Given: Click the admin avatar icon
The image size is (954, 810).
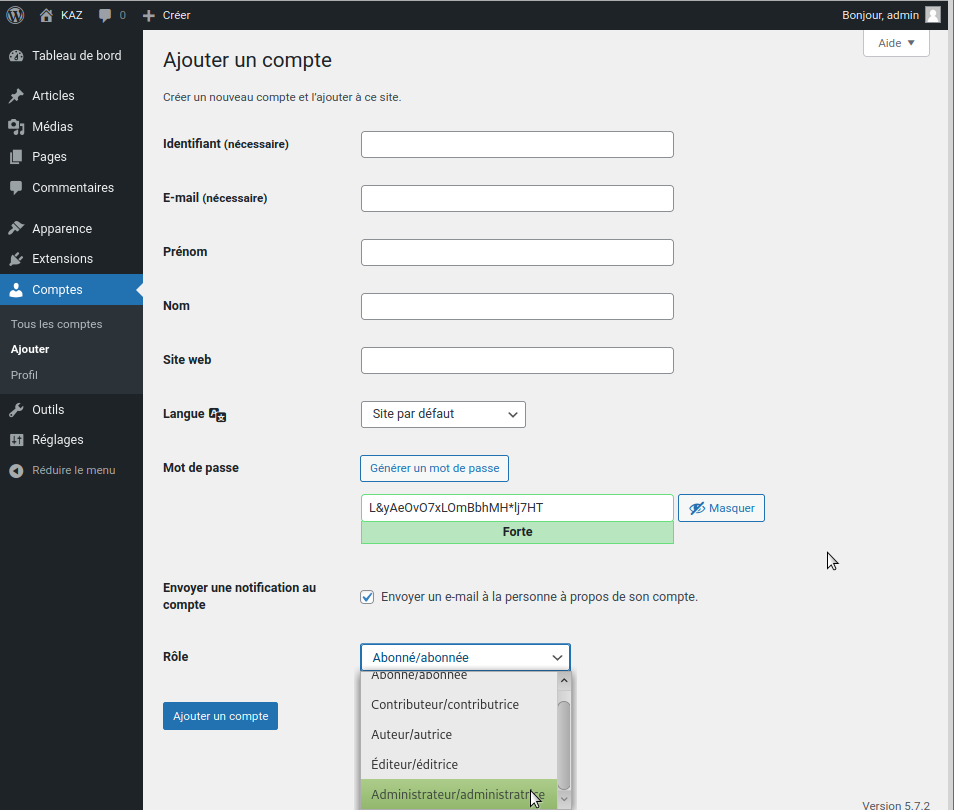Looking at the screenshot, I should click(932, 15).
